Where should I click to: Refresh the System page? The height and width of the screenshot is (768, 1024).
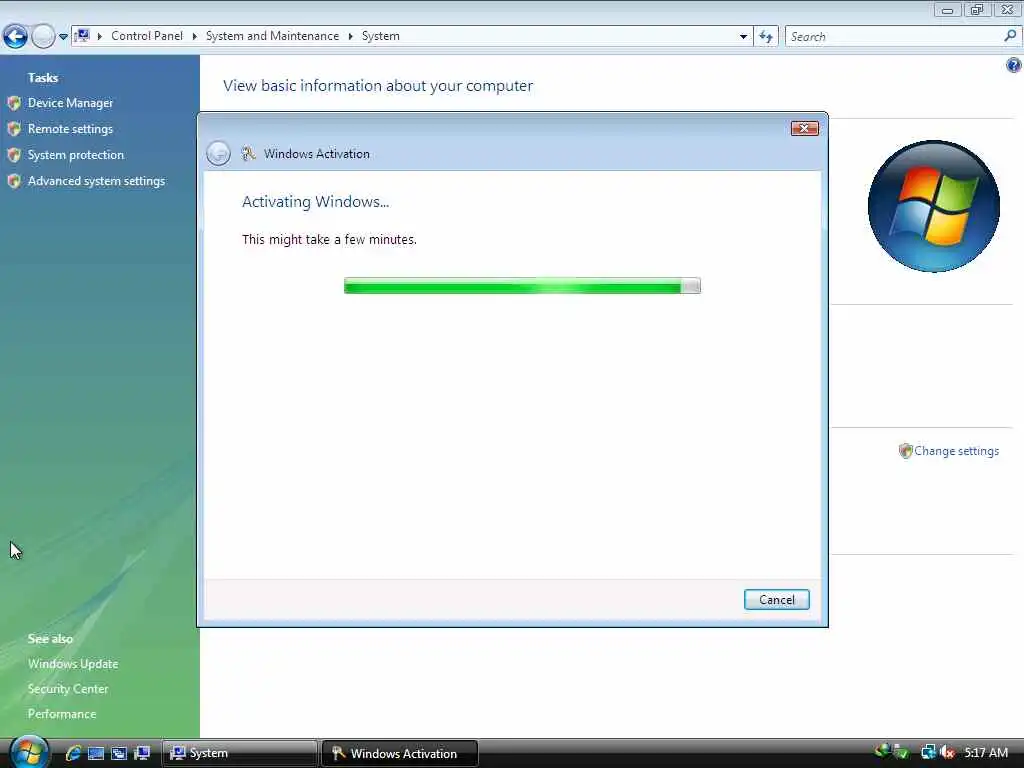pyautogui.click(x=766, y=37)
